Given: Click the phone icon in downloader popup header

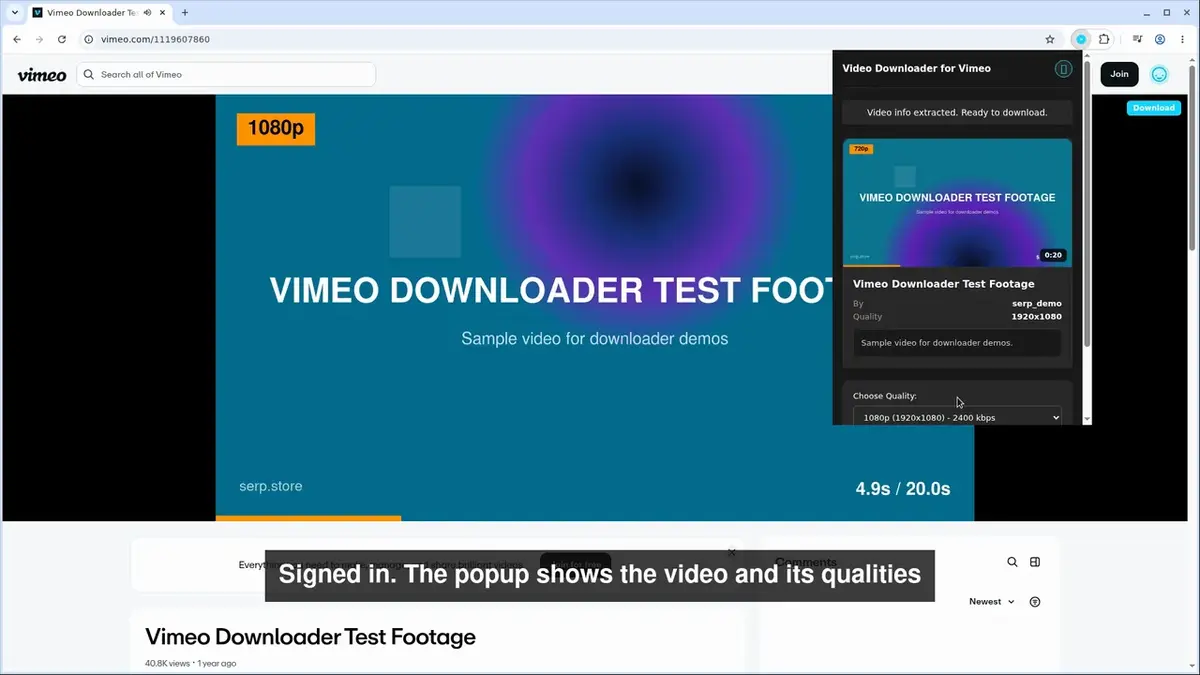Looking at the screenshot, I should coord(1063,69).
